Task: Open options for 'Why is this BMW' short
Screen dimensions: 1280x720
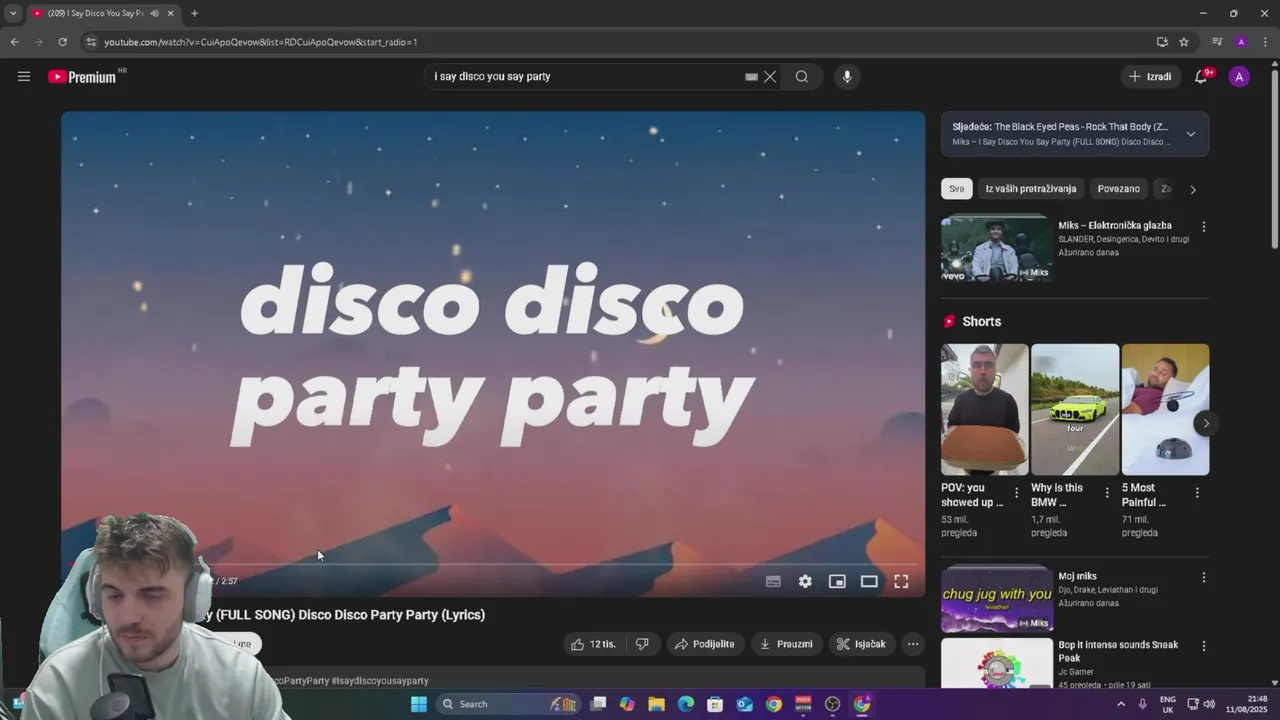Action: (x=1107, y=492)
